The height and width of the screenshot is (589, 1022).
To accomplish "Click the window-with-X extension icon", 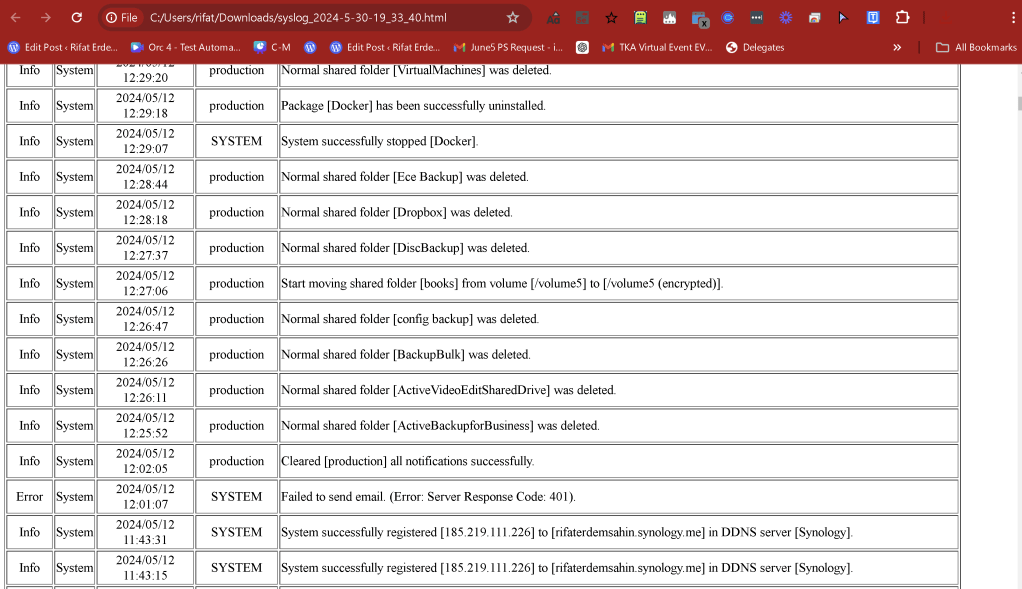I will pyautogui.click(x=699, y=19).
